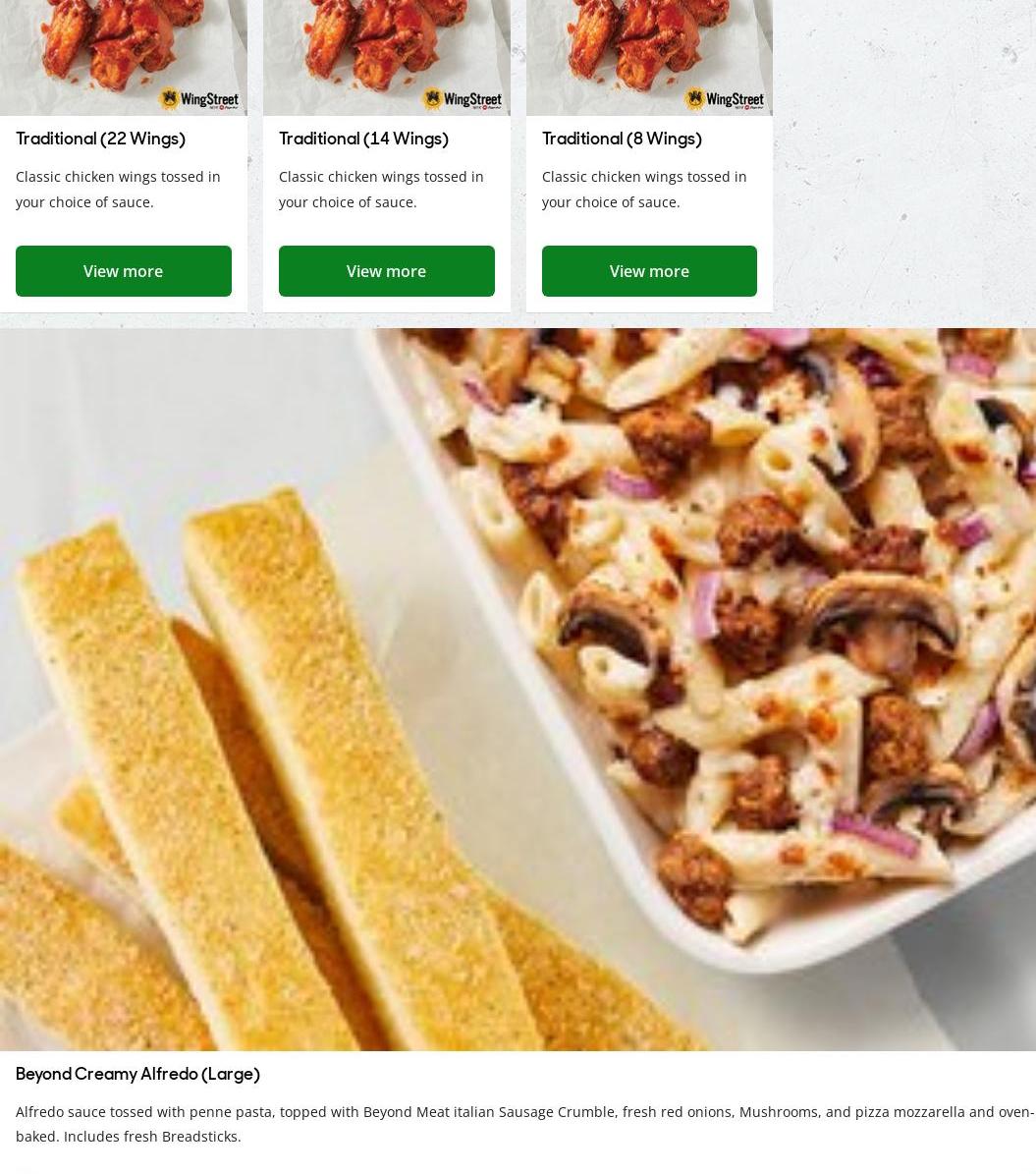1036x1174 pixels.
Task: Open the Traditional (14 Wings) product photo
Action: point(386,58)
